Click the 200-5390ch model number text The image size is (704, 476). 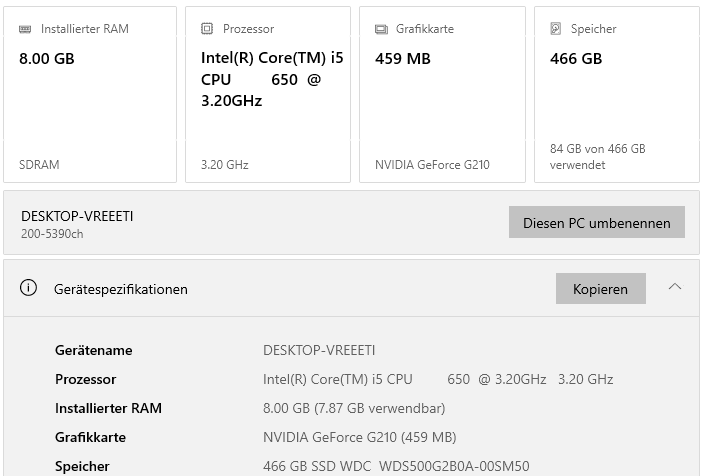(52, 234)
